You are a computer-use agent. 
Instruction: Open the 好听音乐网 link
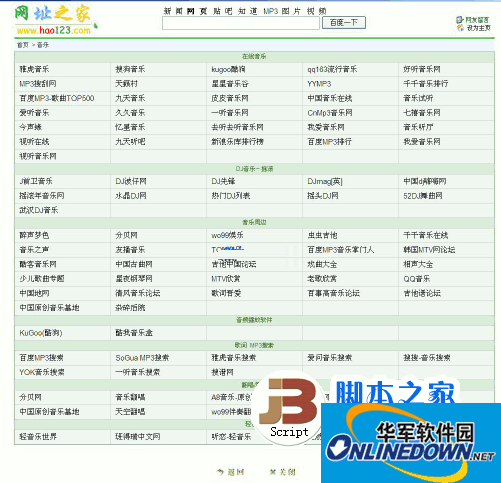(x=422, y=69)
